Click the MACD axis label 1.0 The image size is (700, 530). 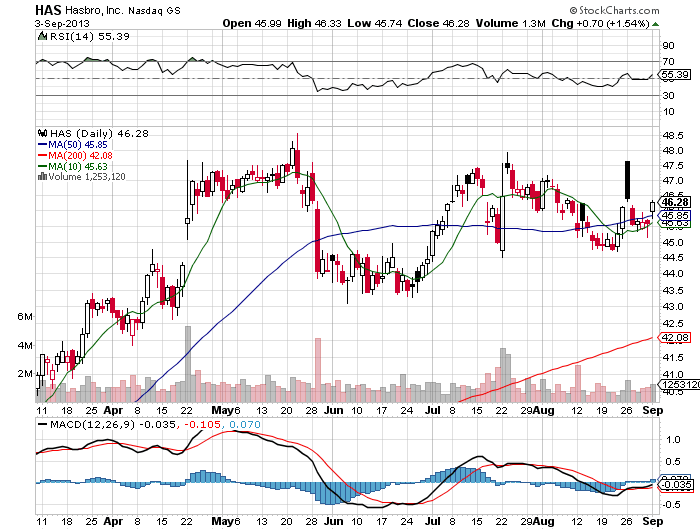(673, 440)
